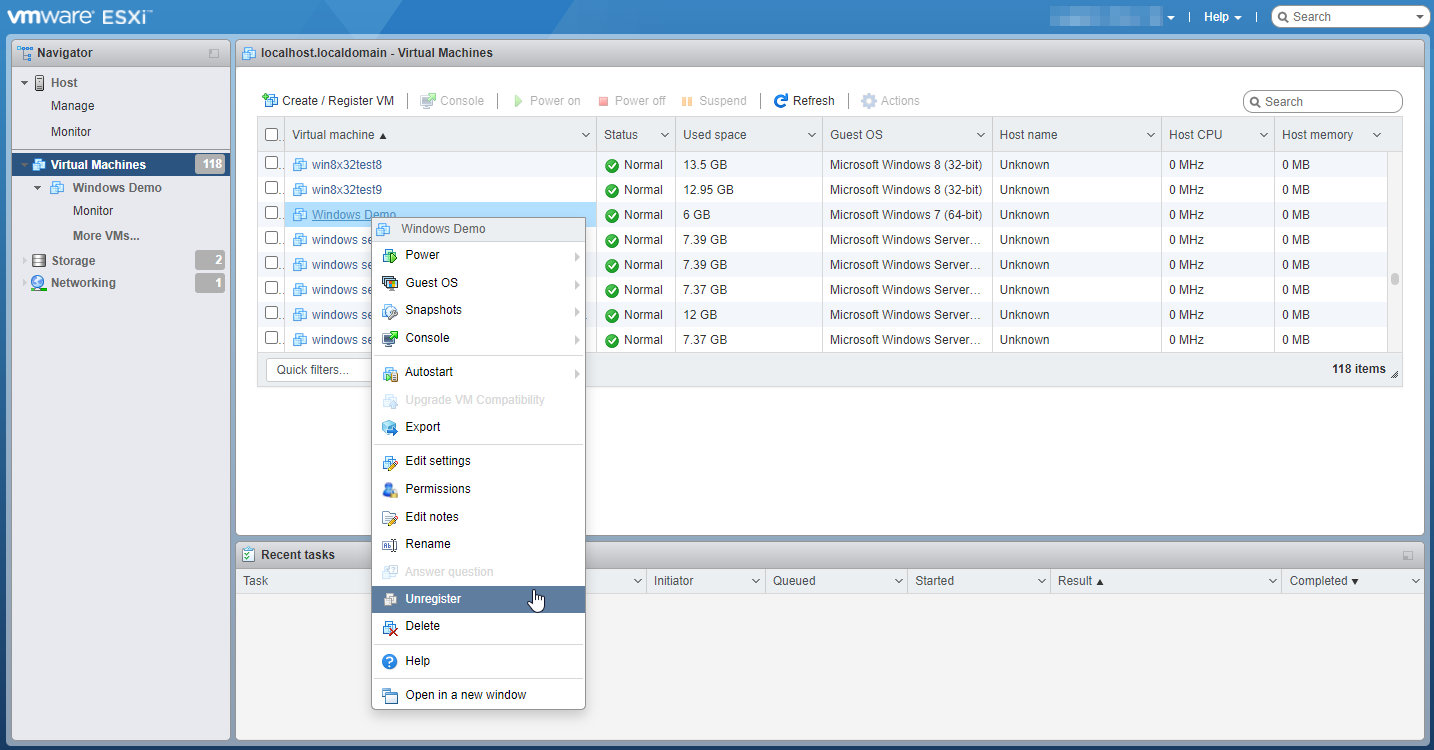The width and height of the screenshot is (1434, 750).
Task: Tick the win8x32test9 row checkbox
Action: point(271,188)
